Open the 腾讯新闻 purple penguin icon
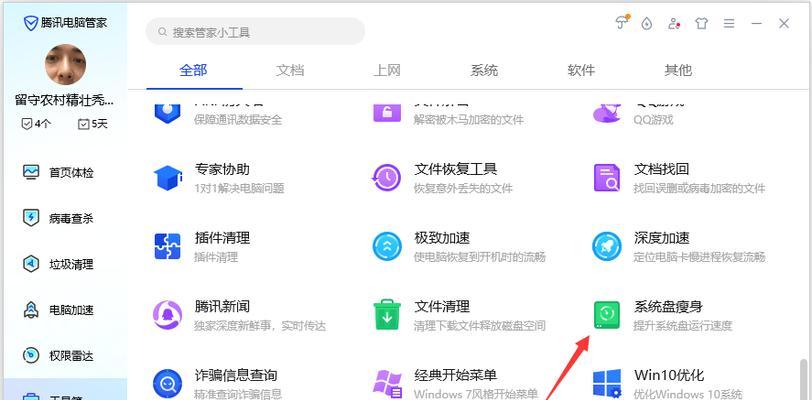This screenshot has width=812, height=400. (x=168, y=315)
